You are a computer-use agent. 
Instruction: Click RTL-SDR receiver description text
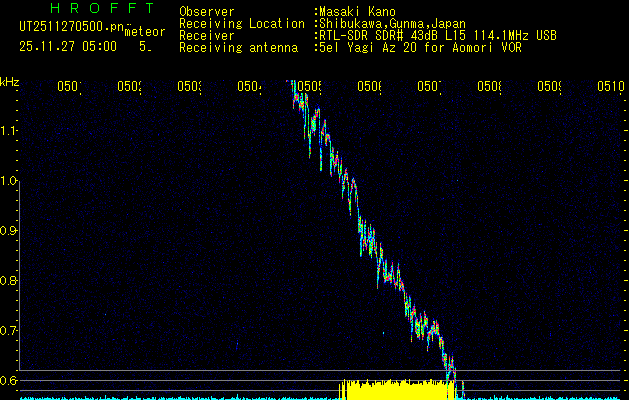pos(438,35)
